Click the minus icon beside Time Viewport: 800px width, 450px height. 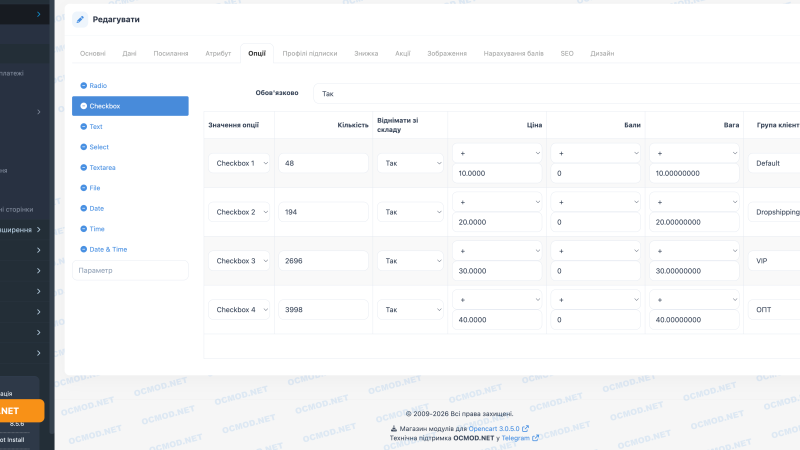(x=84, y=229)
